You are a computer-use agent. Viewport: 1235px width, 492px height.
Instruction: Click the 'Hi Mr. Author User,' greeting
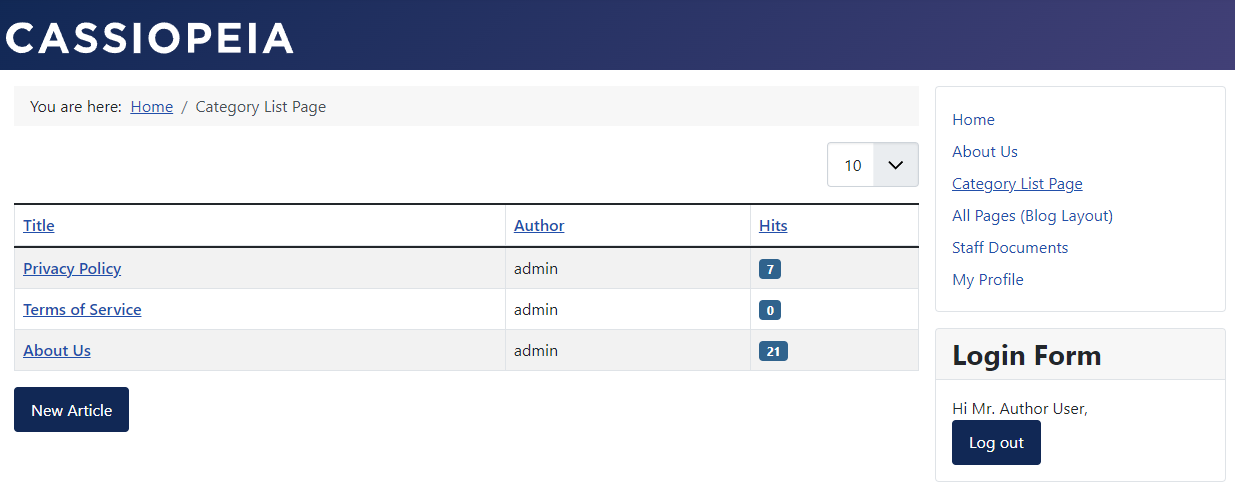[x=1020, y=408]
